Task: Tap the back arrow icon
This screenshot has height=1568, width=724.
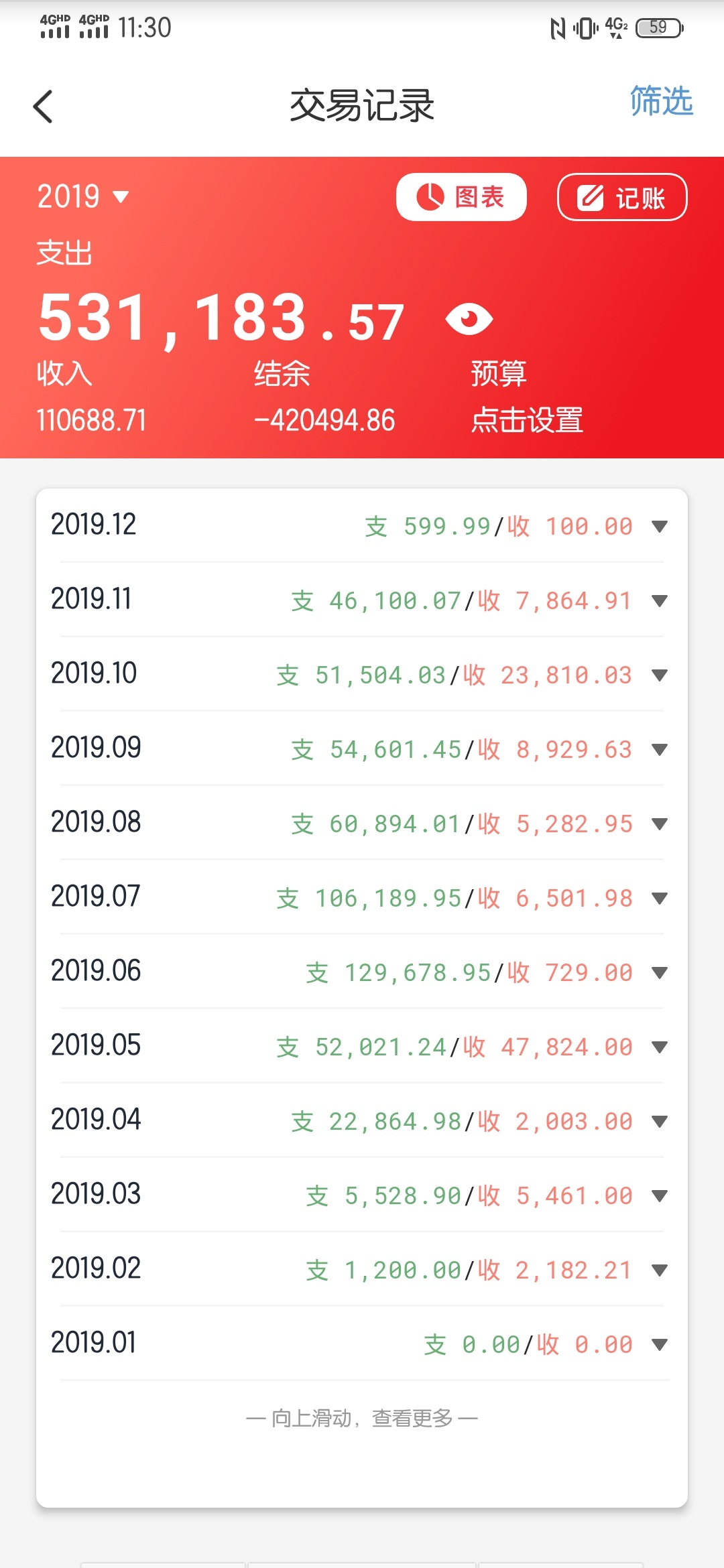Action: pos(43,107)
